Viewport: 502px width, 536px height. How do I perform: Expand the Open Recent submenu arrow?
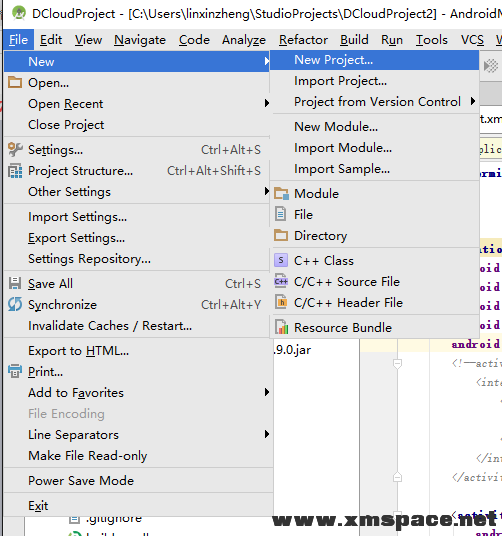(267, 103)
